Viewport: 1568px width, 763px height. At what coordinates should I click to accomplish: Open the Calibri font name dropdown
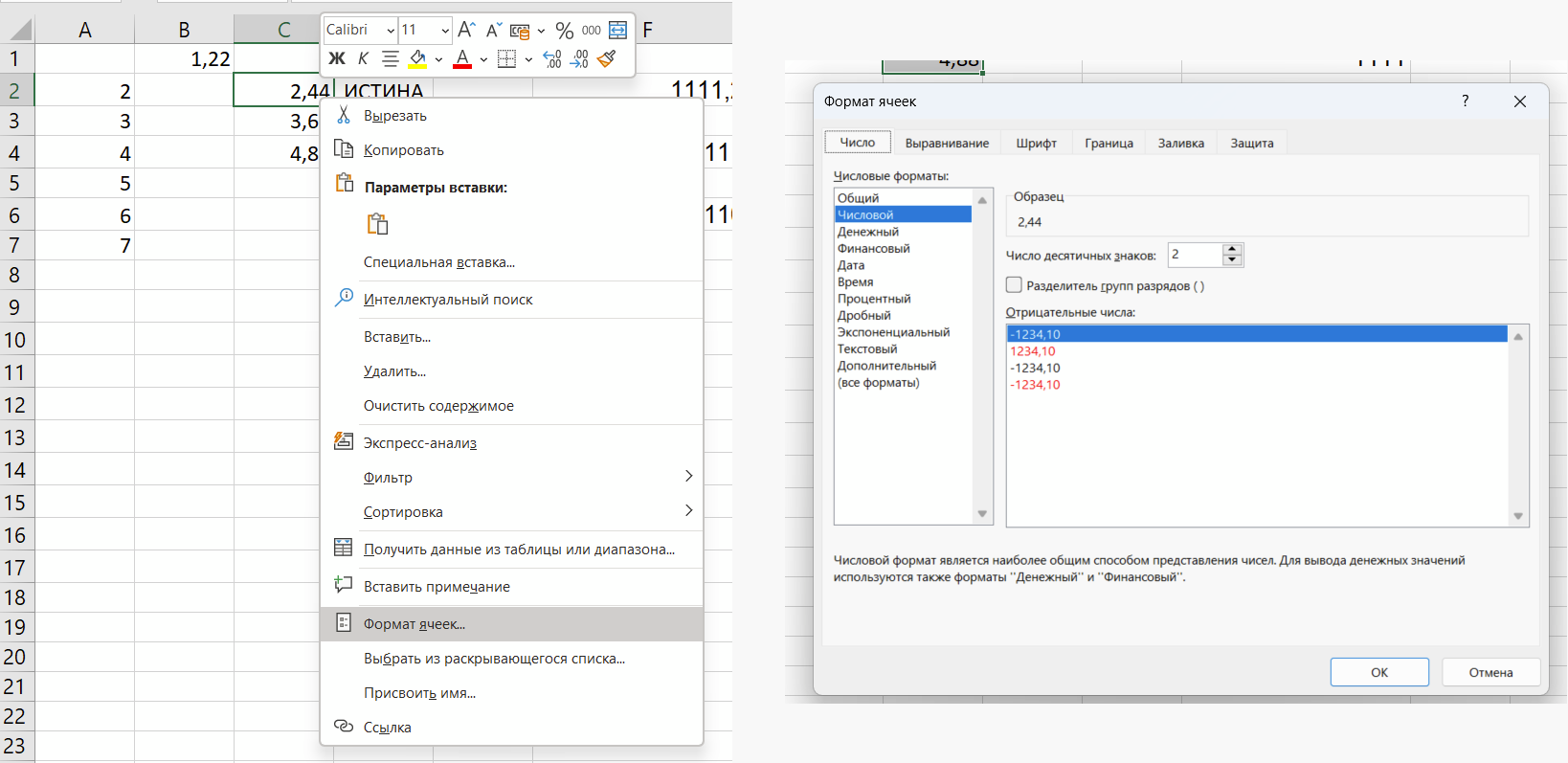(x=391, y=31)
